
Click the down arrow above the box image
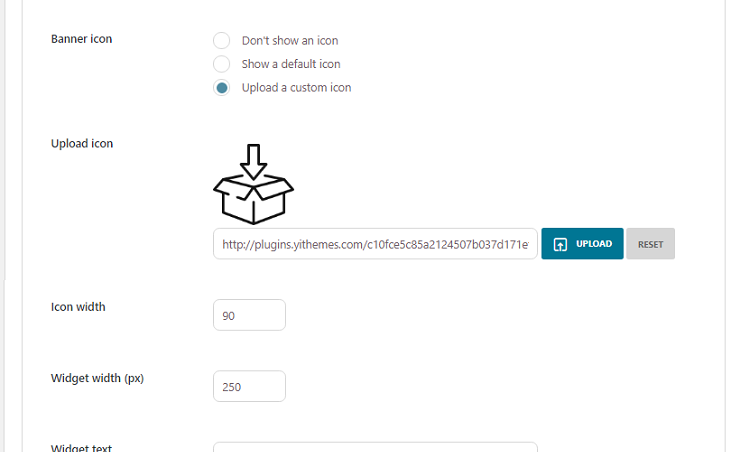click(254, 162)
